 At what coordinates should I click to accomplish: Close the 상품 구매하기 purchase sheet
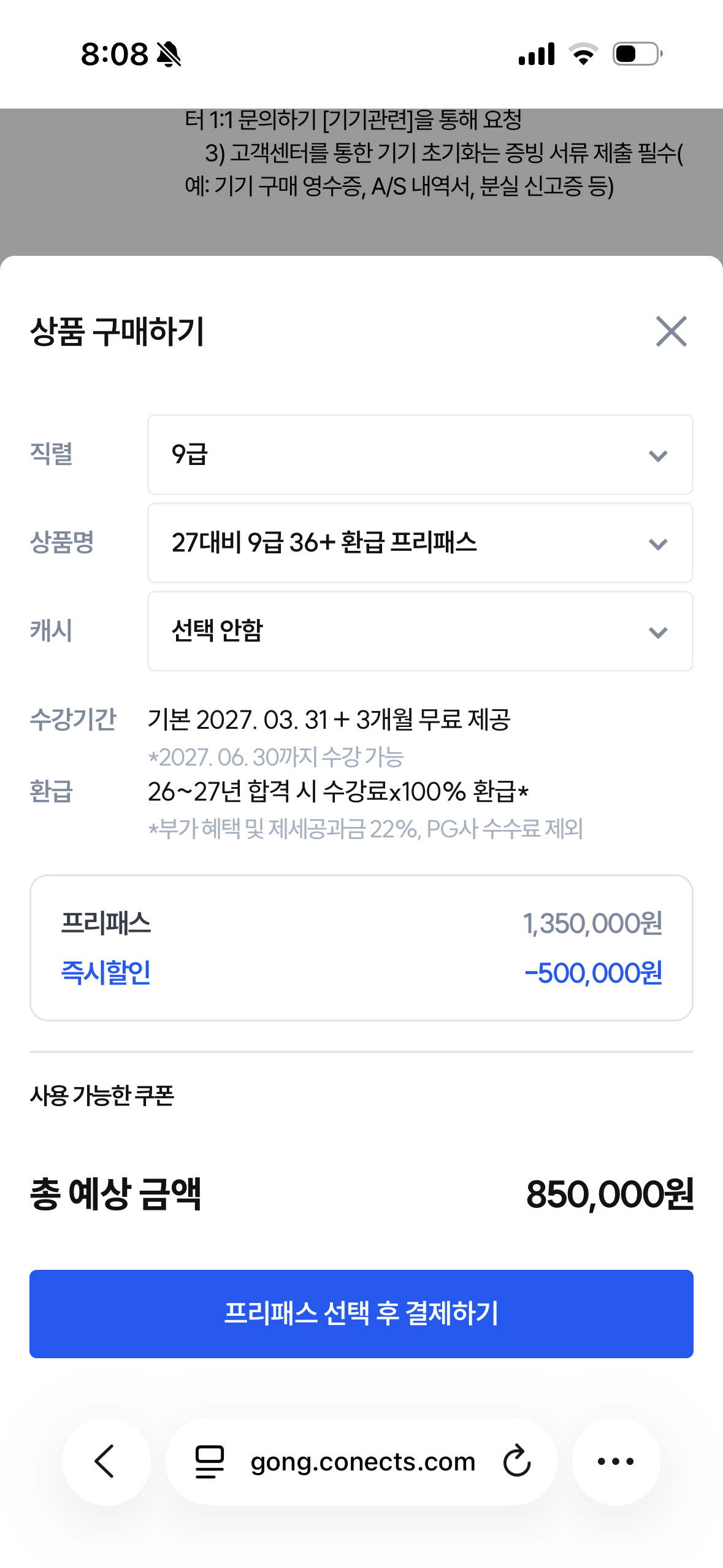click(671, 331)
